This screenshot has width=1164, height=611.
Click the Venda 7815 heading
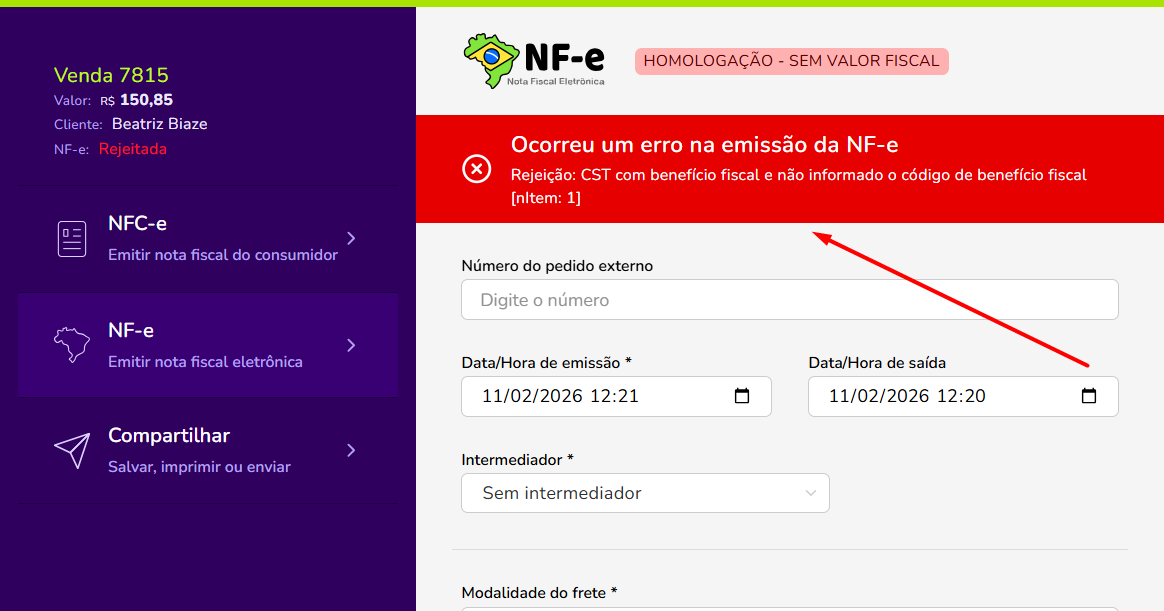(x=111, y=75)
